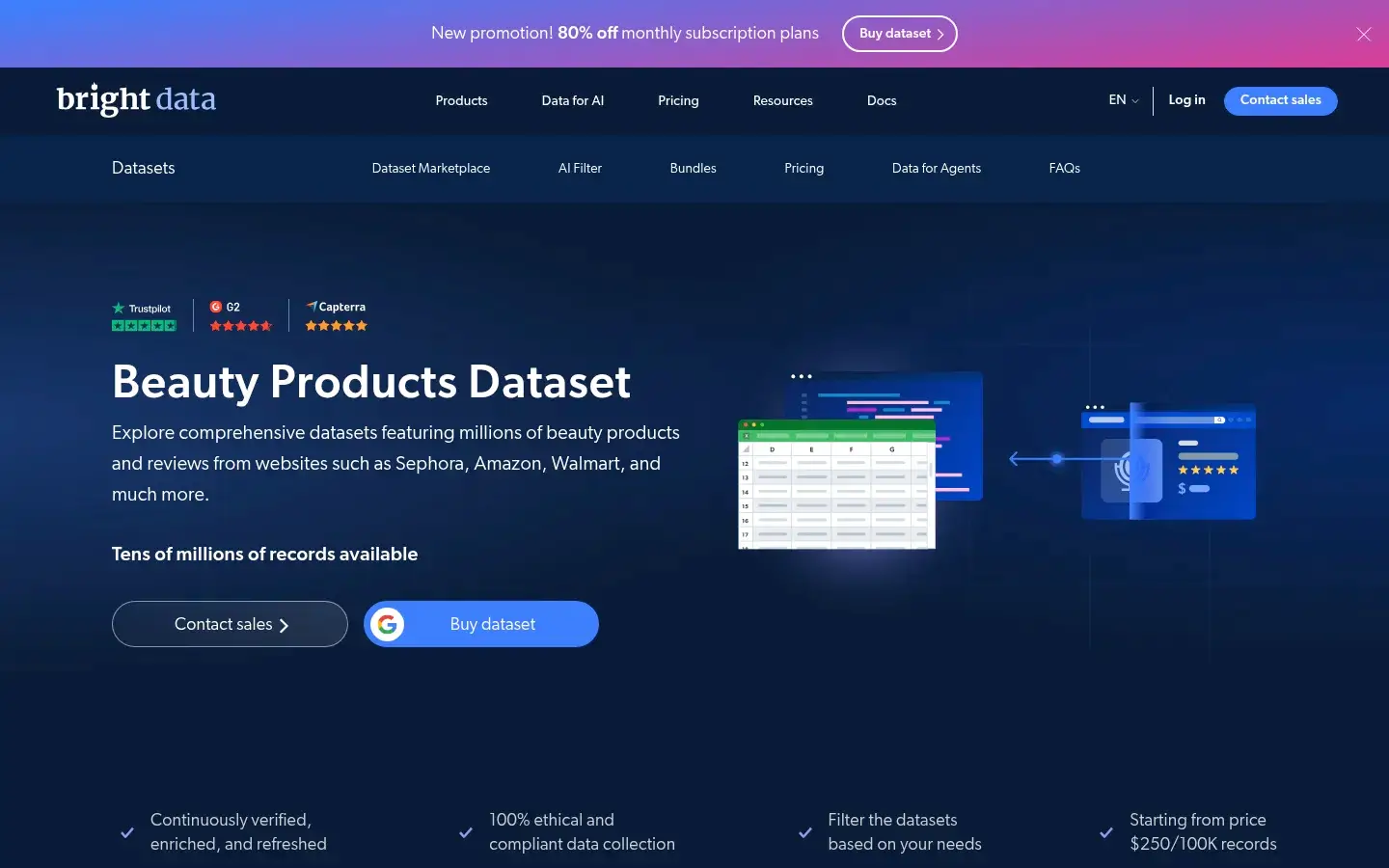1389x868 pixels.
Task: Click '100% ethical and compliant data collection' text
Action: (x=582, y=831)
